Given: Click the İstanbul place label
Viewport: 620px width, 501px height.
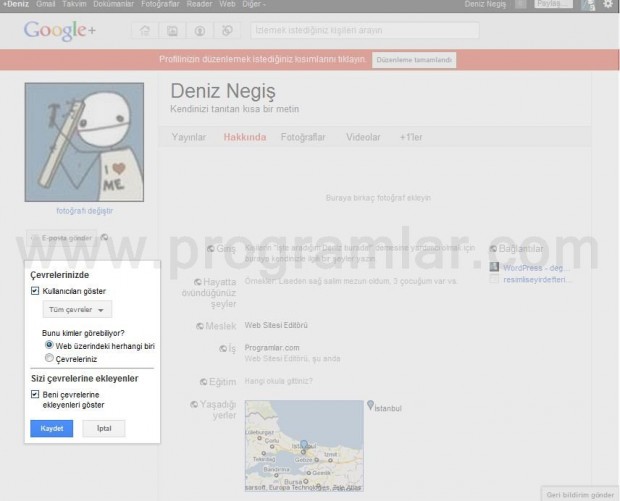Looking at the screenshot, I should click(x=388, y=408).
